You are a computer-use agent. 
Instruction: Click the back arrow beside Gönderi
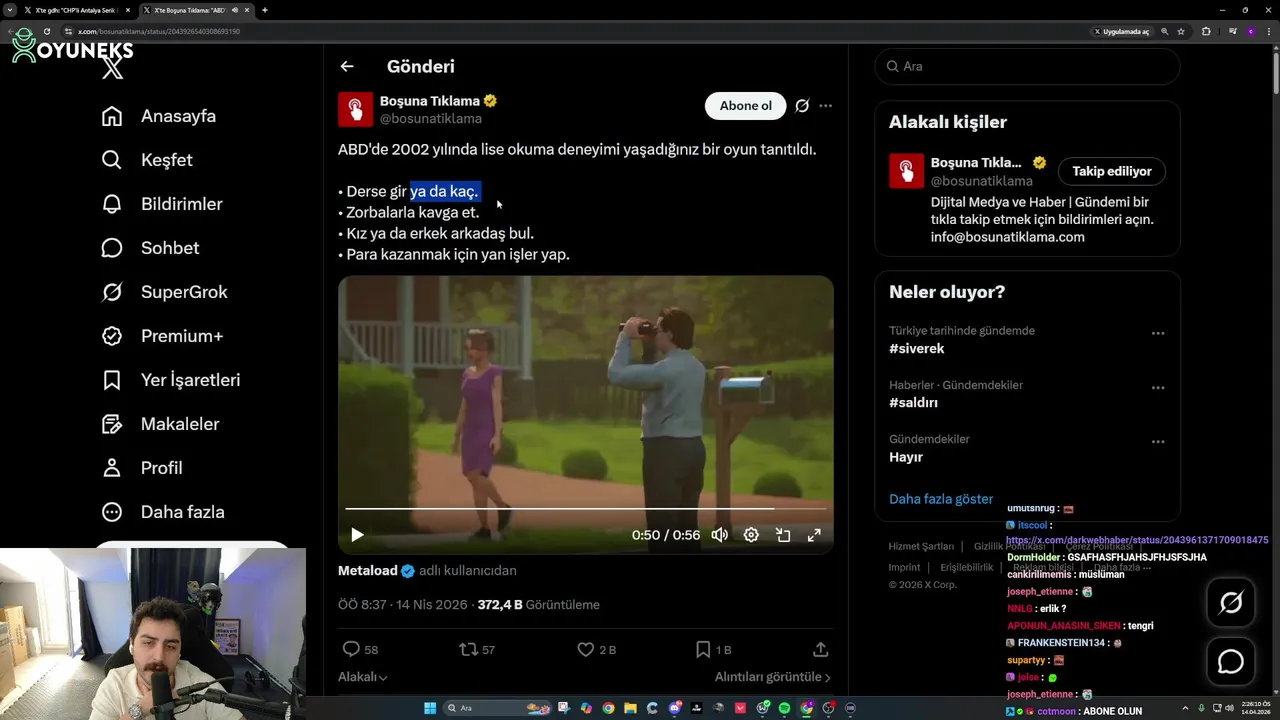click(347, 66)
